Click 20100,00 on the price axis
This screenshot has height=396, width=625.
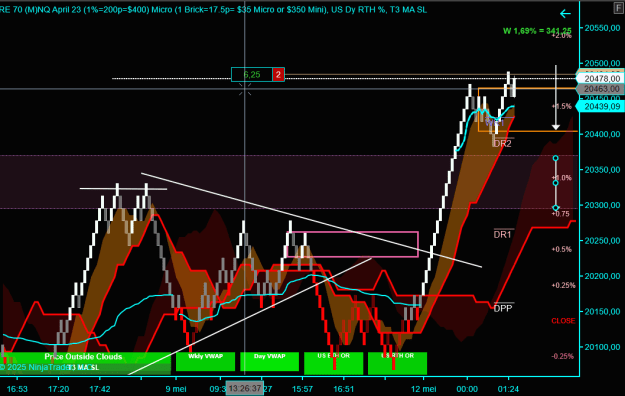click(x=602, y=347)
